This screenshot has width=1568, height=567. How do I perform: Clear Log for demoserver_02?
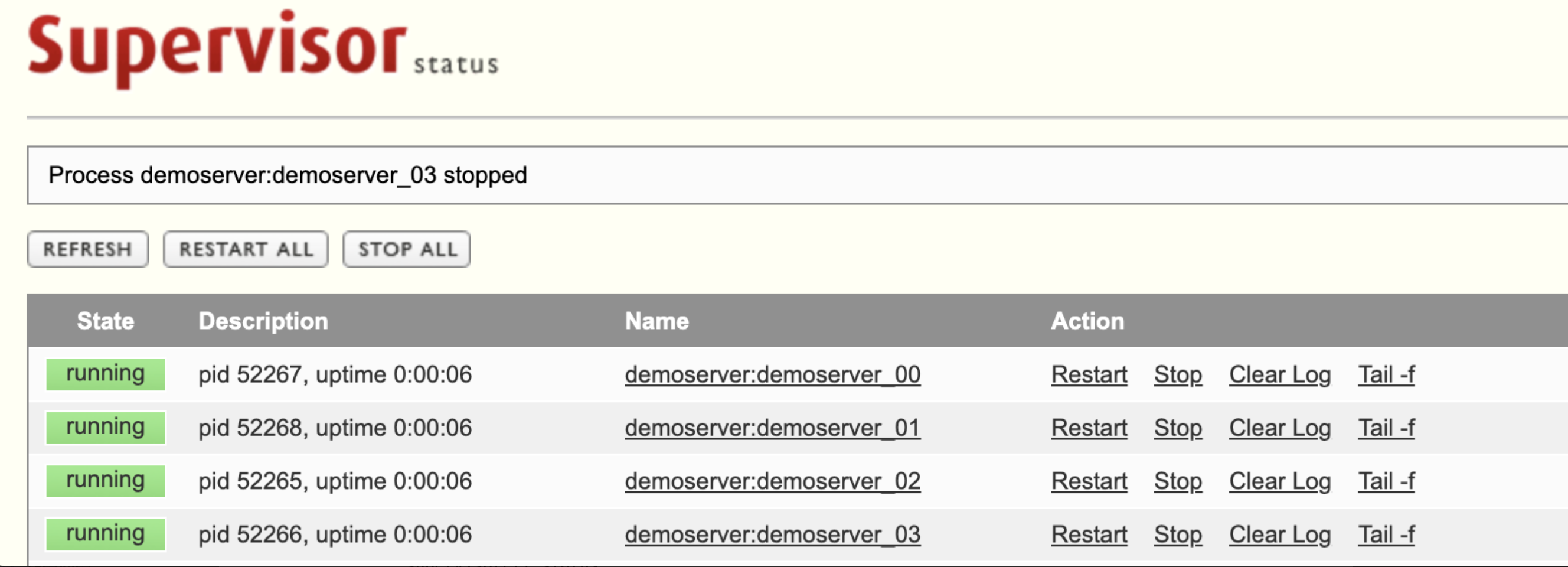click(1279, 481)
